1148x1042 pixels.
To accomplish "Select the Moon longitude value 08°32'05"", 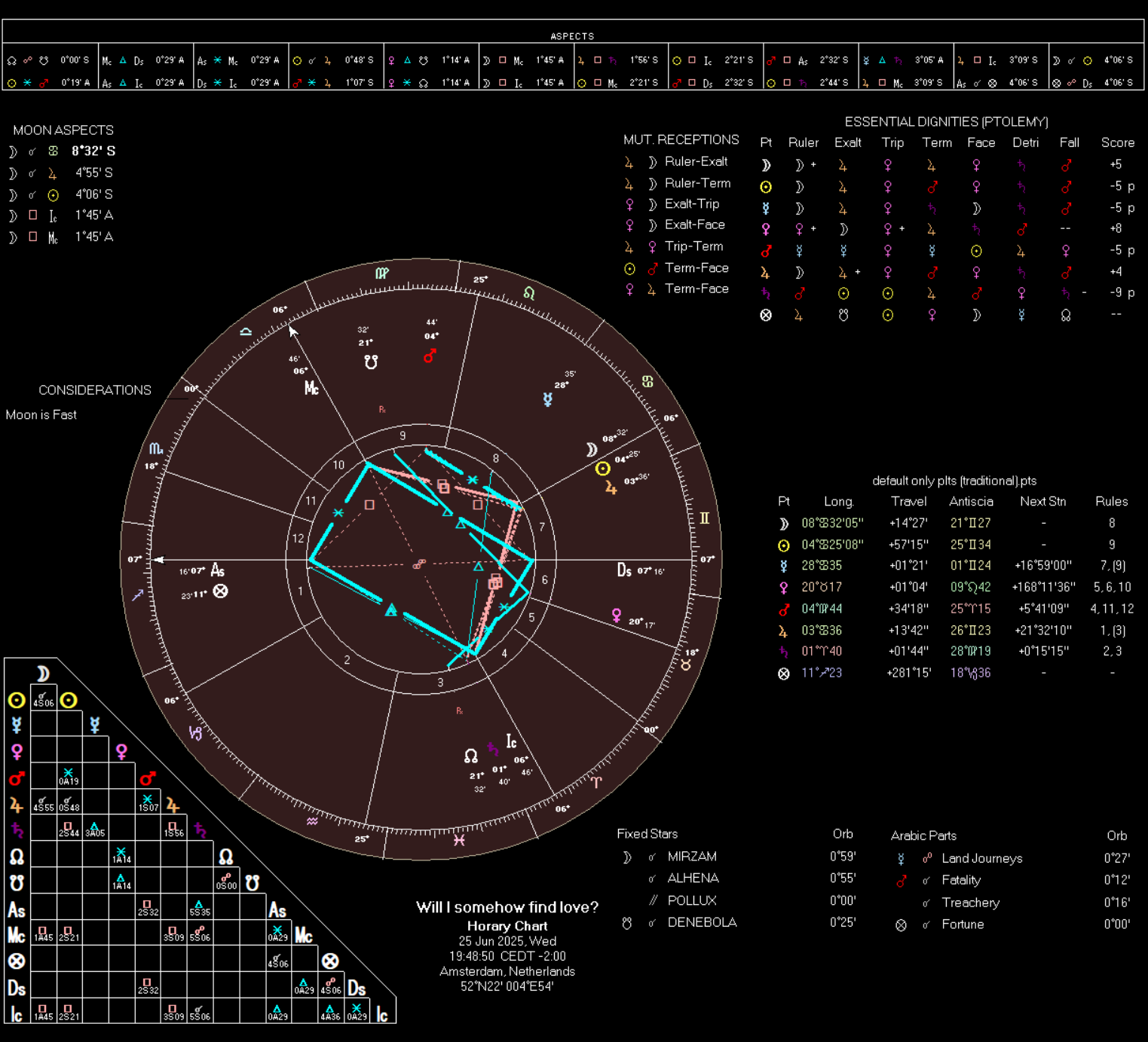I will pyautogui.click(x=832, y=523).
